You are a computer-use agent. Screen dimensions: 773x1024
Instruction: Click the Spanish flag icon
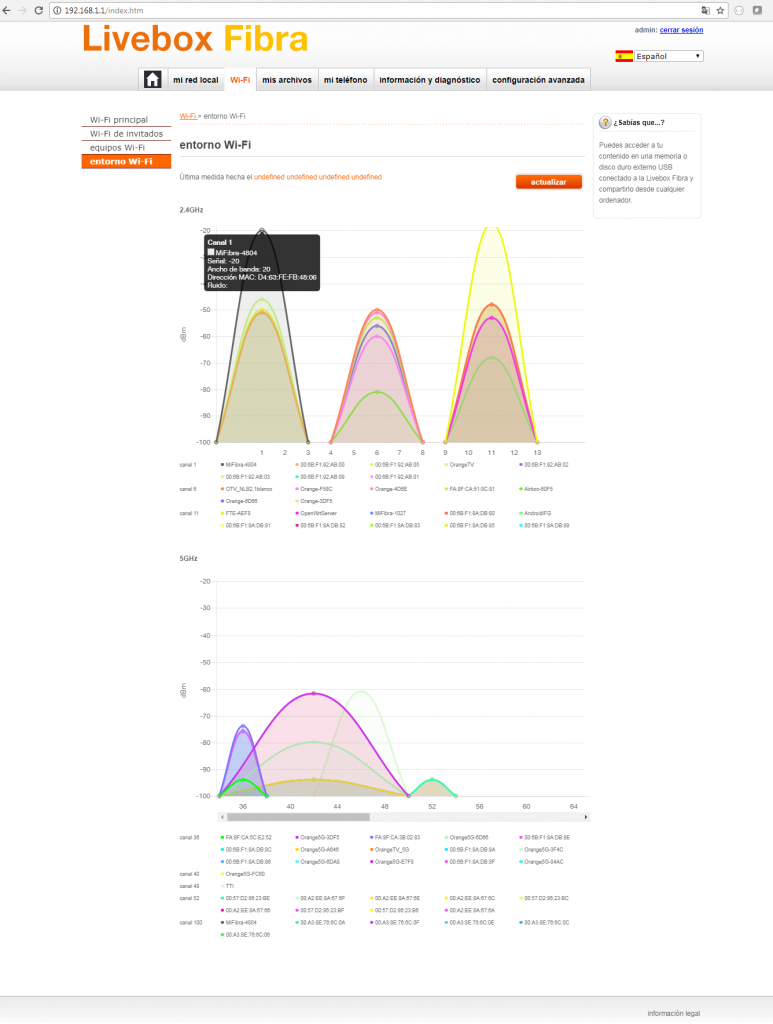point(624,56)
